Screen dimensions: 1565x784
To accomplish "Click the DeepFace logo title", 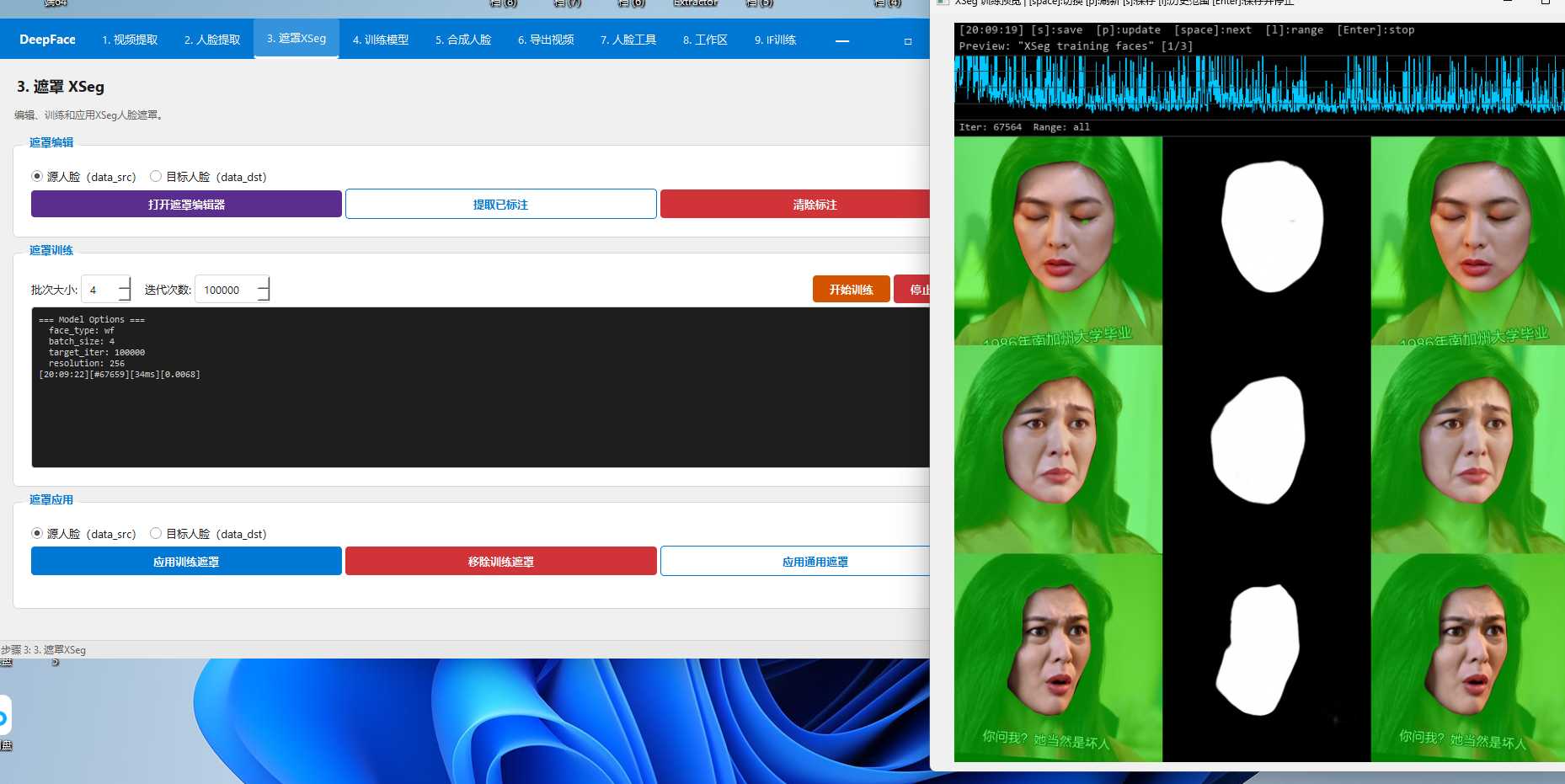I will pyautogui.click(x=47, y=40).
